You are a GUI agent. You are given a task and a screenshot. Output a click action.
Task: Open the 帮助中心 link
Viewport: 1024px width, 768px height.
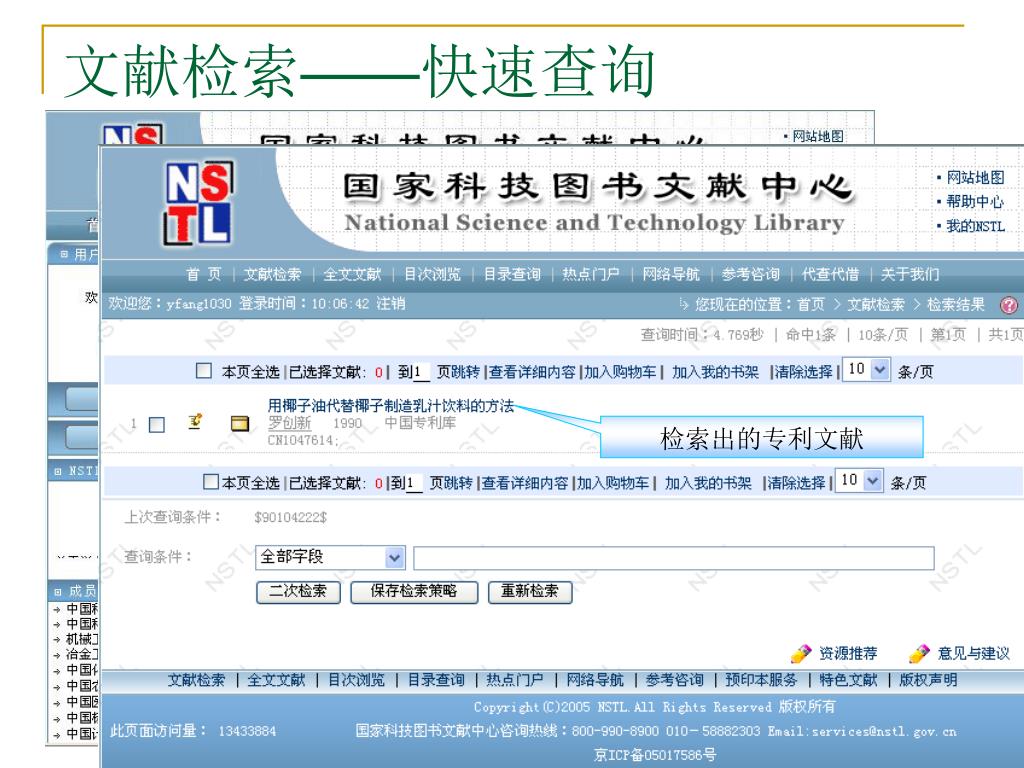(x=975, y=202)
